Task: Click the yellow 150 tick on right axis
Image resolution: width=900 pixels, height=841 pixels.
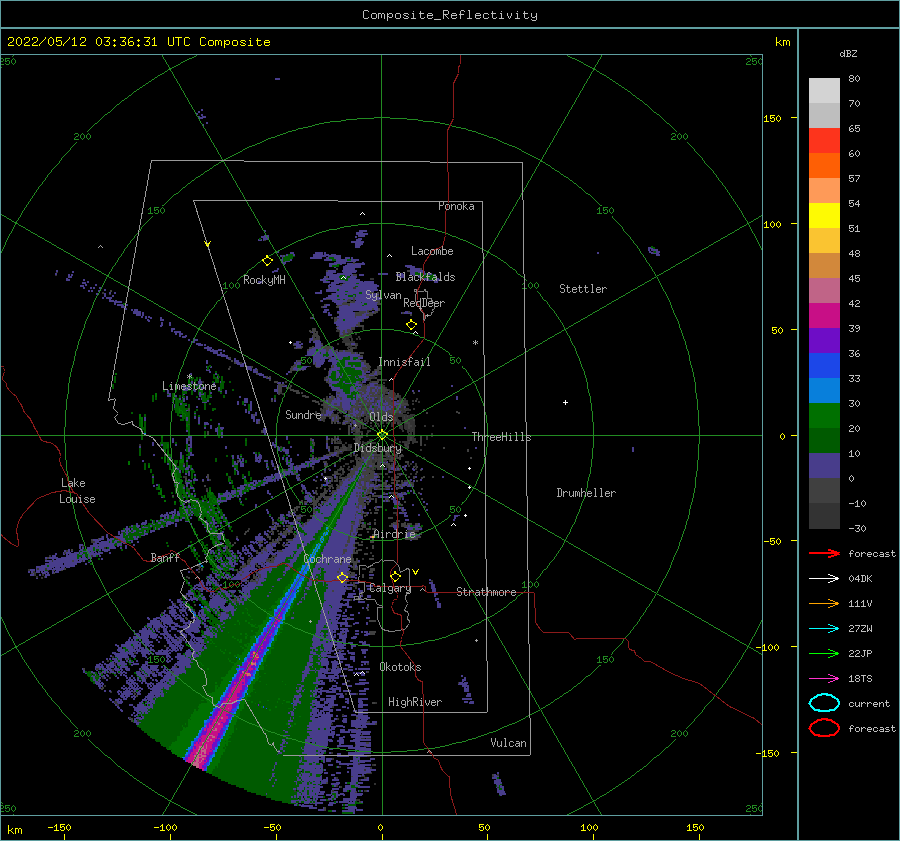Action: [x=772, y=118]
